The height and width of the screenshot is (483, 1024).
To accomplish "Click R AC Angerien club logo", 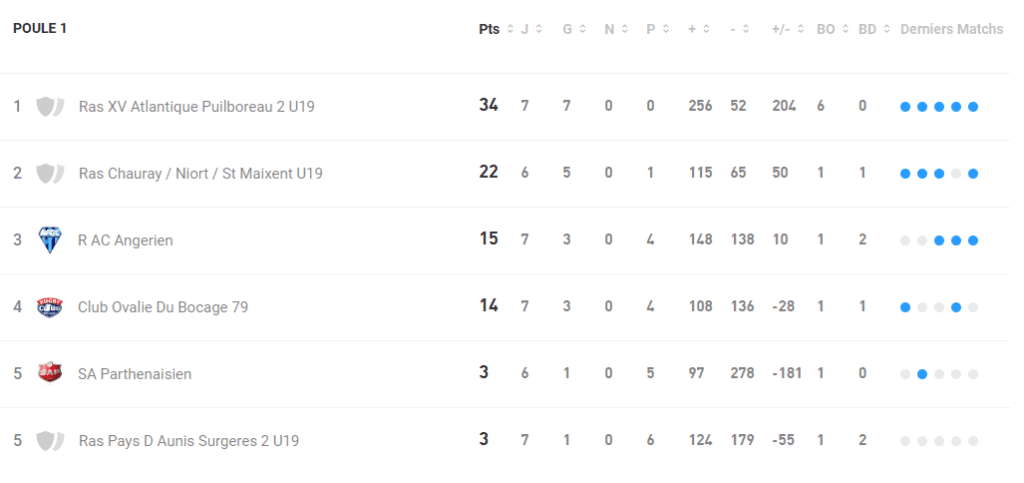I will click(49, 240).
